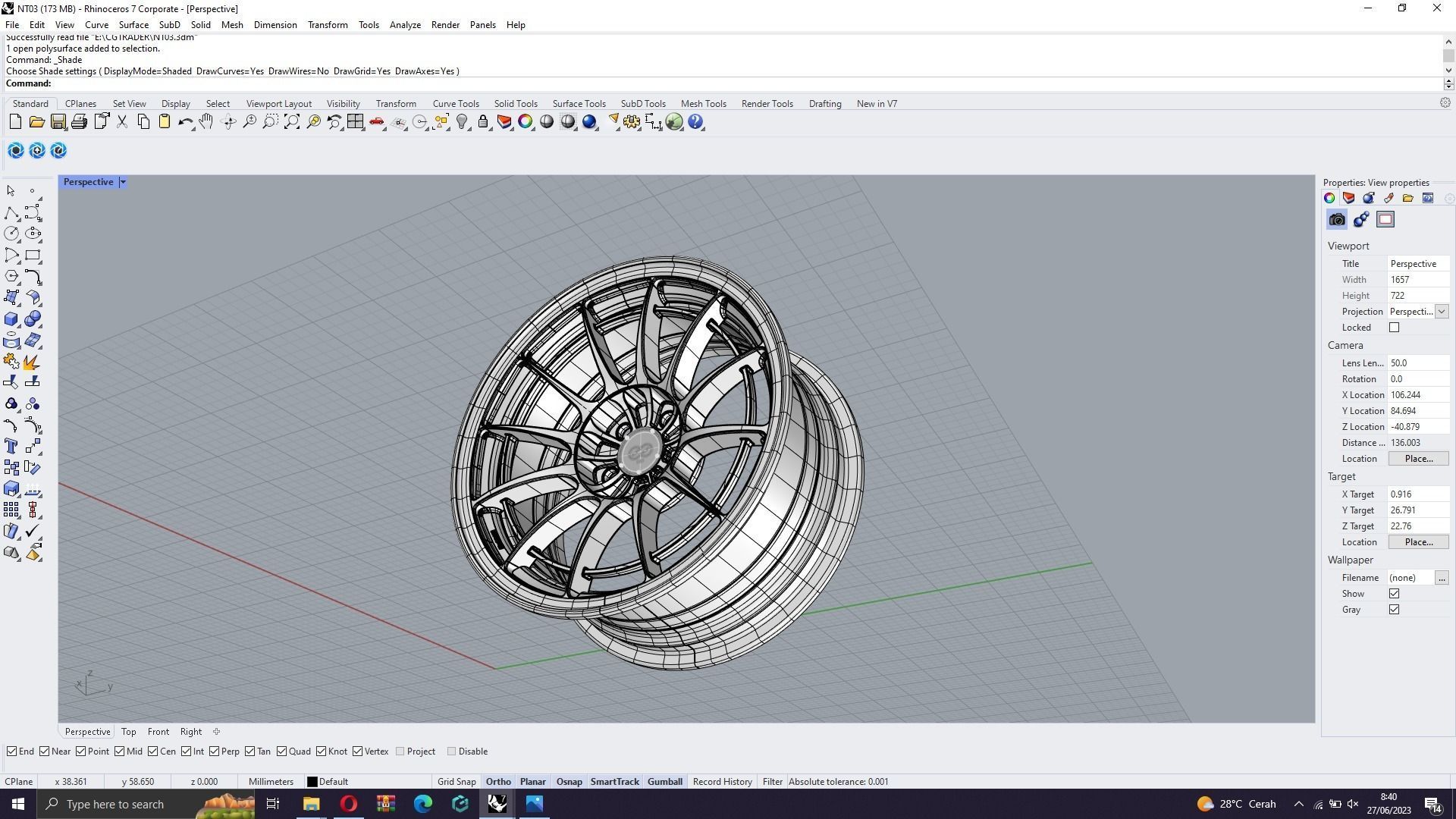This screenshot has width=1456, height=819.
Task: Uncheck the Gray wallpaper checkbox
Action: click(x=1394, y=610)
